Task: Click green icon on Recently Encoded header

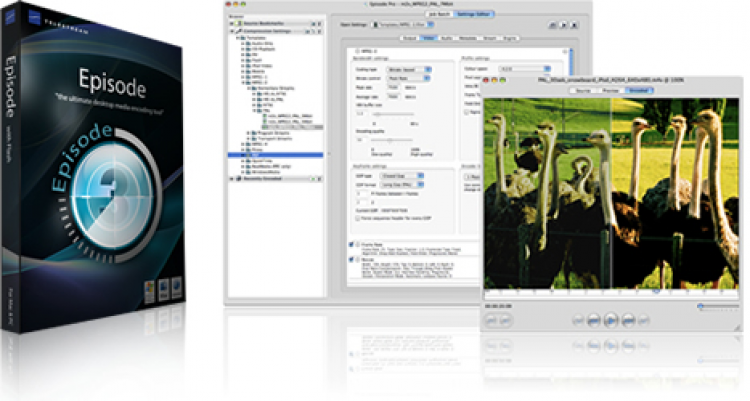Action: pos(313,179)
